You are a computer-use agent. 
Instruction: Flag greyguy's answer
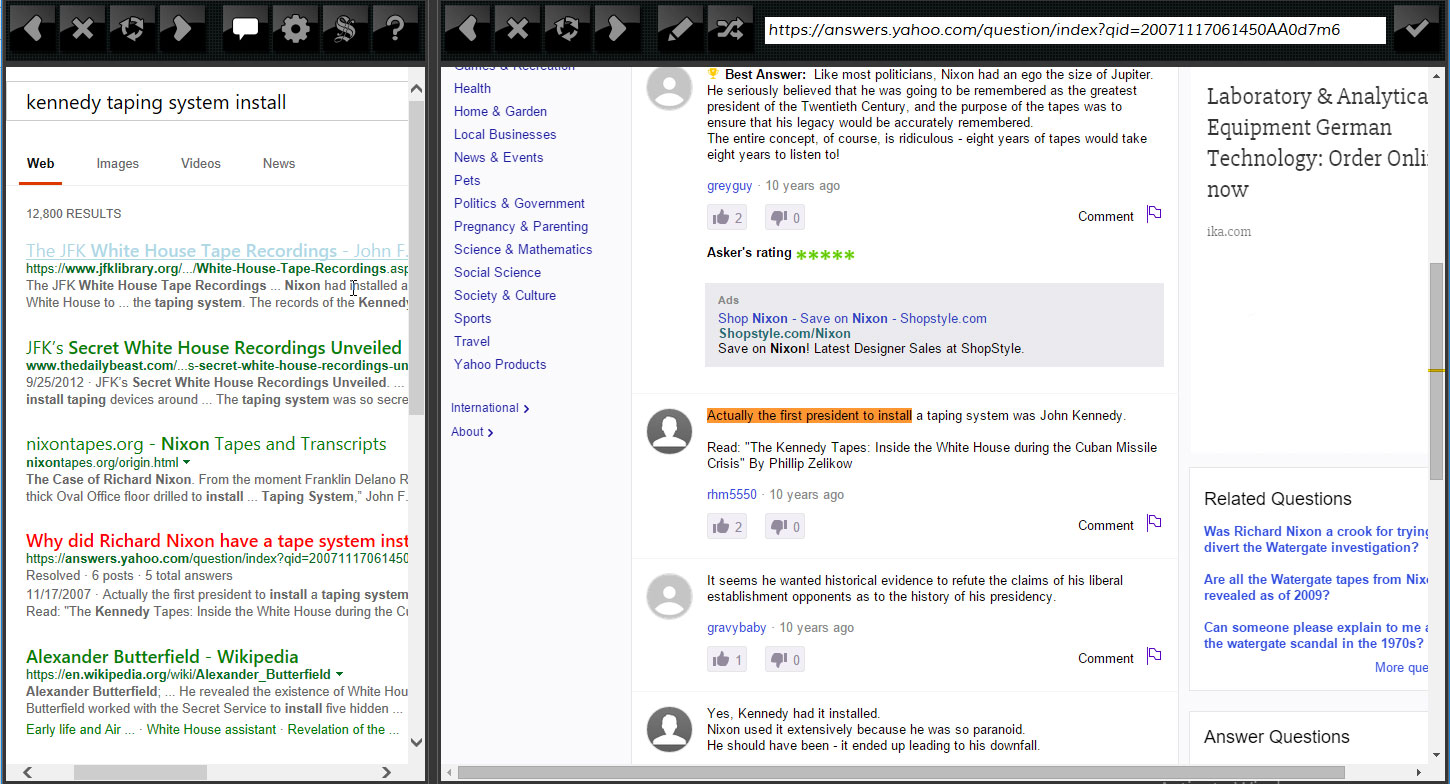coord(1154,214)
